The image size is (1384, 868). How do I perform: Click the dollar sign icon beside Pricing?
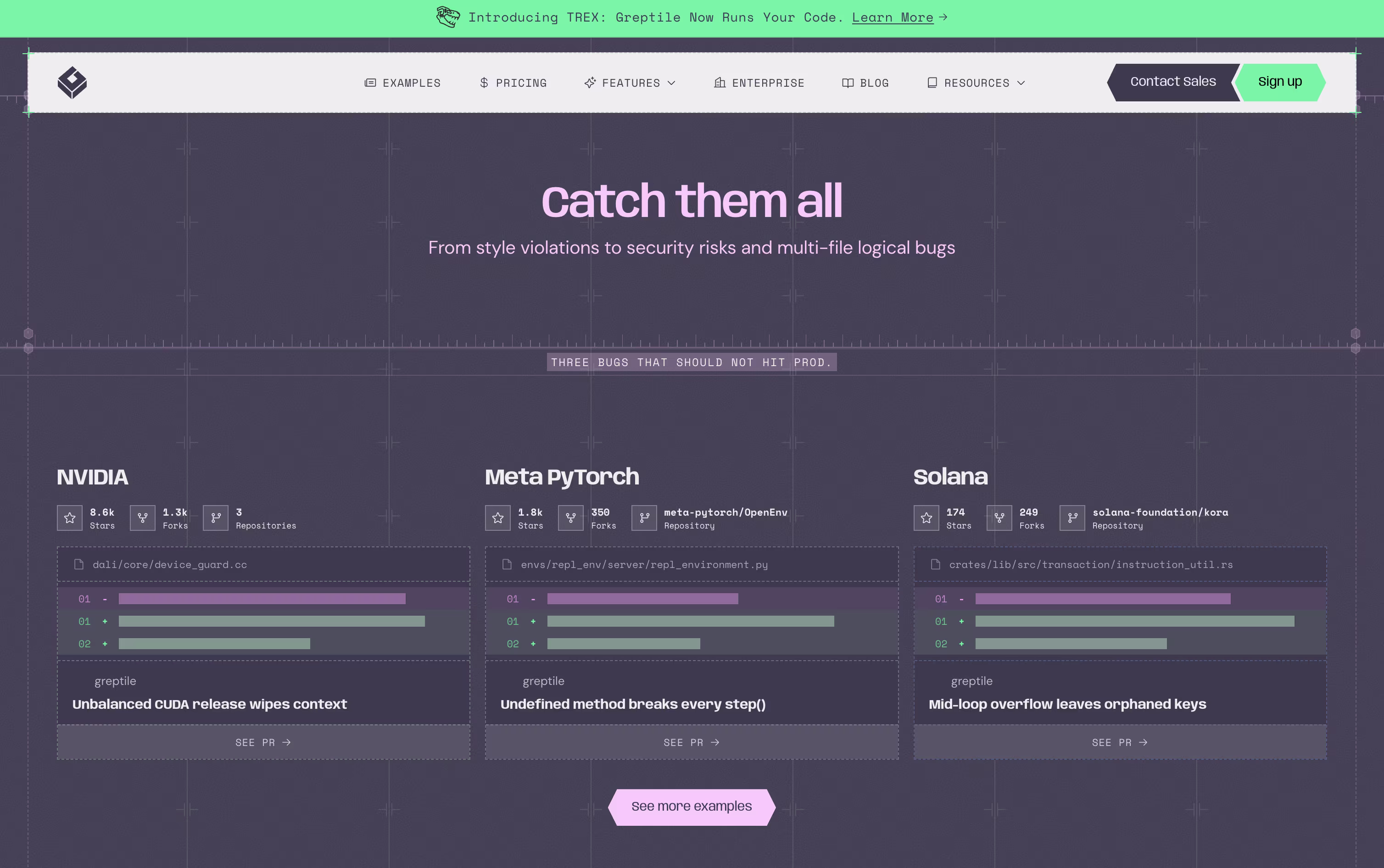(x=484, y=83)
